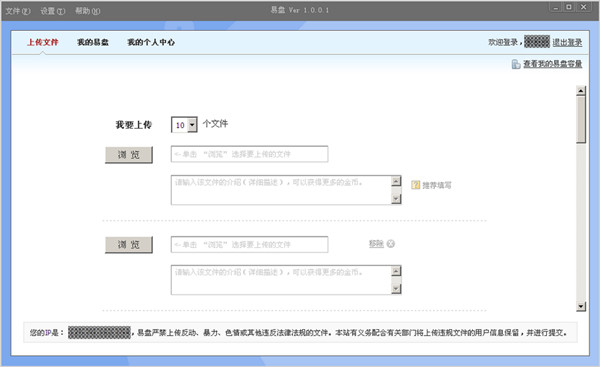
Task: Click second description box scroll-down arrow
Action: [396, 289]
